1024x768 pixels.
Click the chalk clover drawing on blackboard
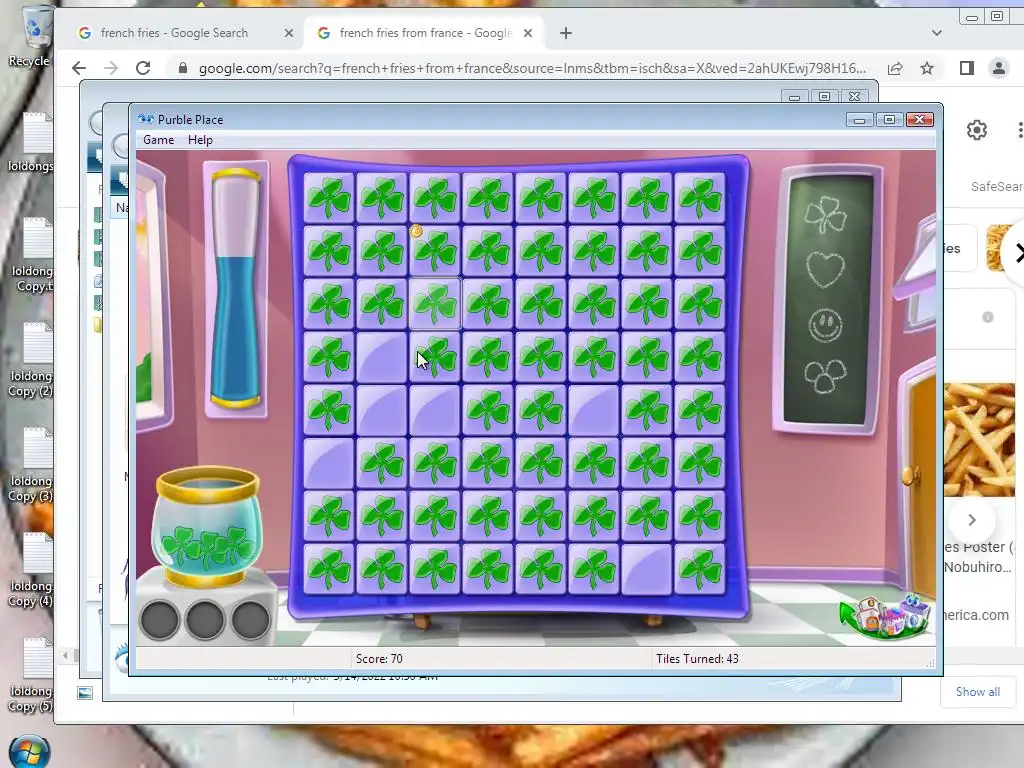tap(825, 214)
